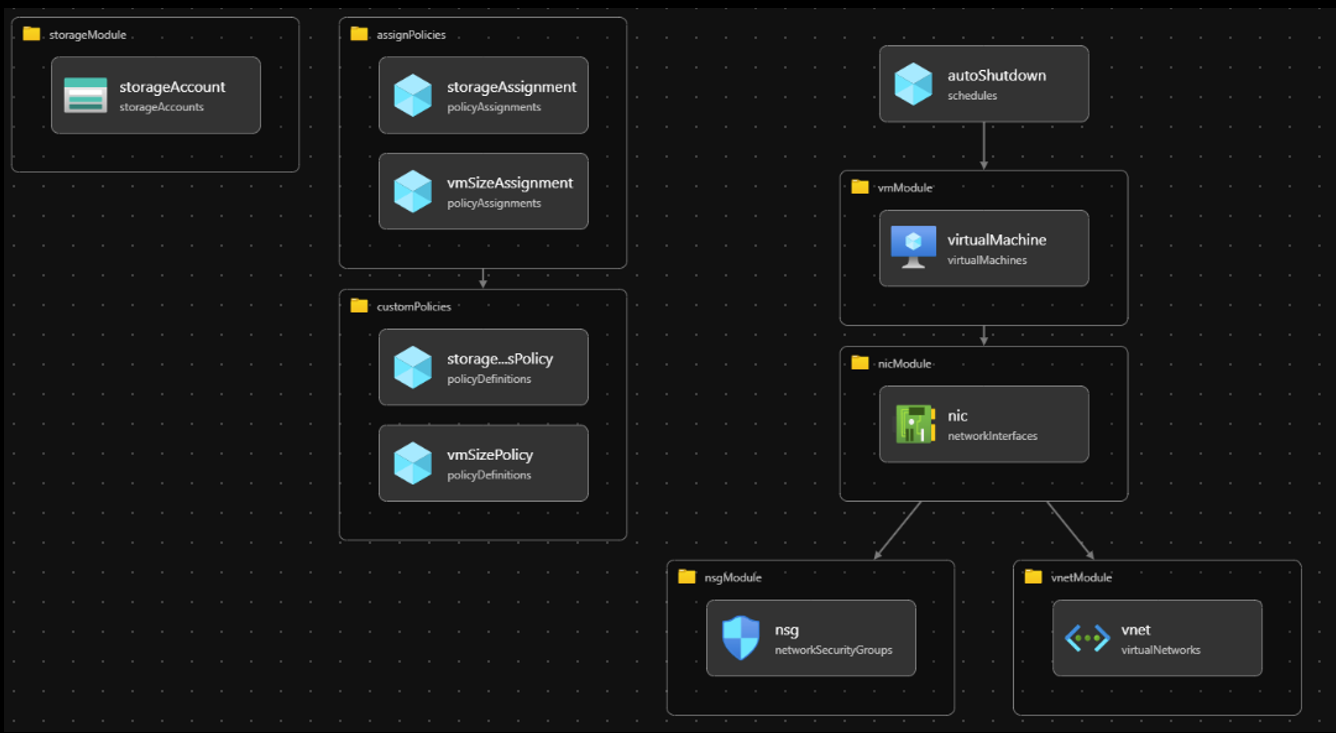Click the vnetModule module label
The image size is (1336, 733).
coord(1081,577)
